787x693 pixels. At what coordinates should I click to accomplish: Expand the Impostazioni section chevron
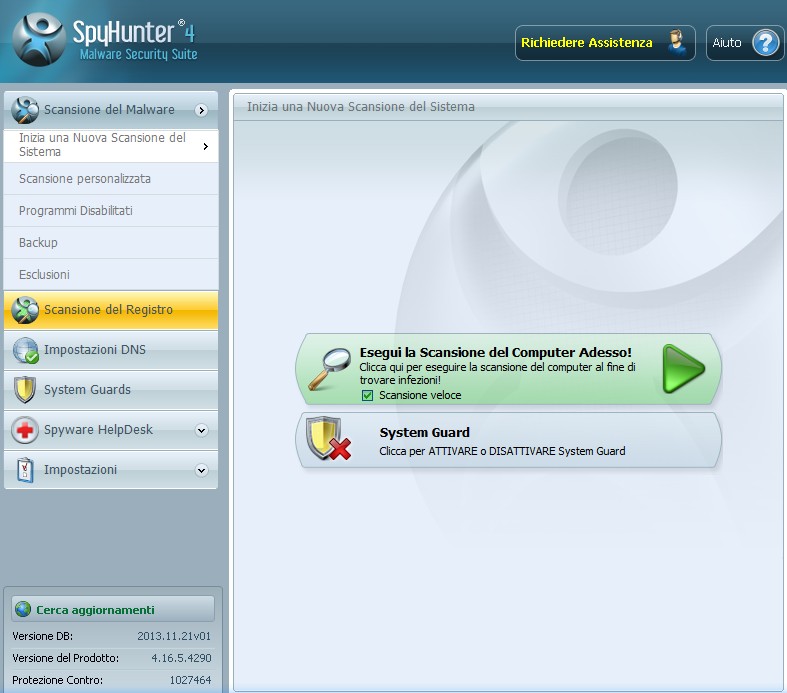click(201, 470)
